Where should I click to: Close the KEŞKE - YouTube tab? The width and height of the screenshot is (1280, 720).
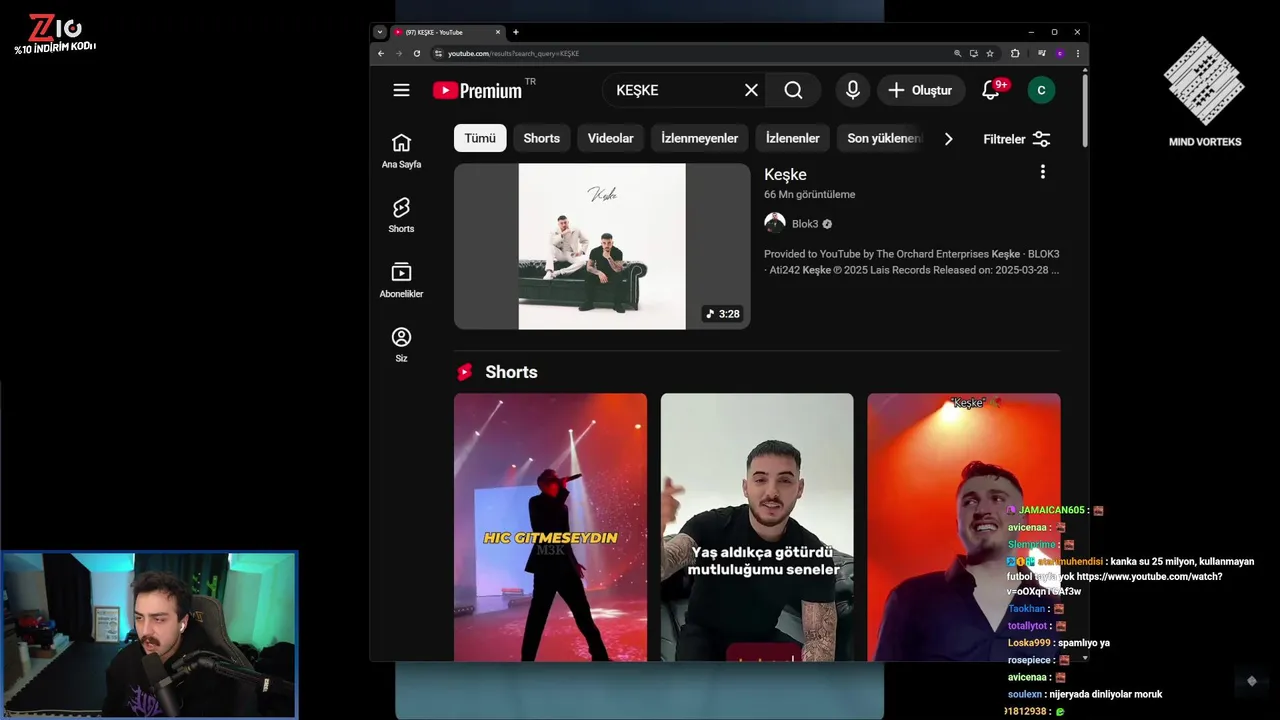click(x=497, y=32)
